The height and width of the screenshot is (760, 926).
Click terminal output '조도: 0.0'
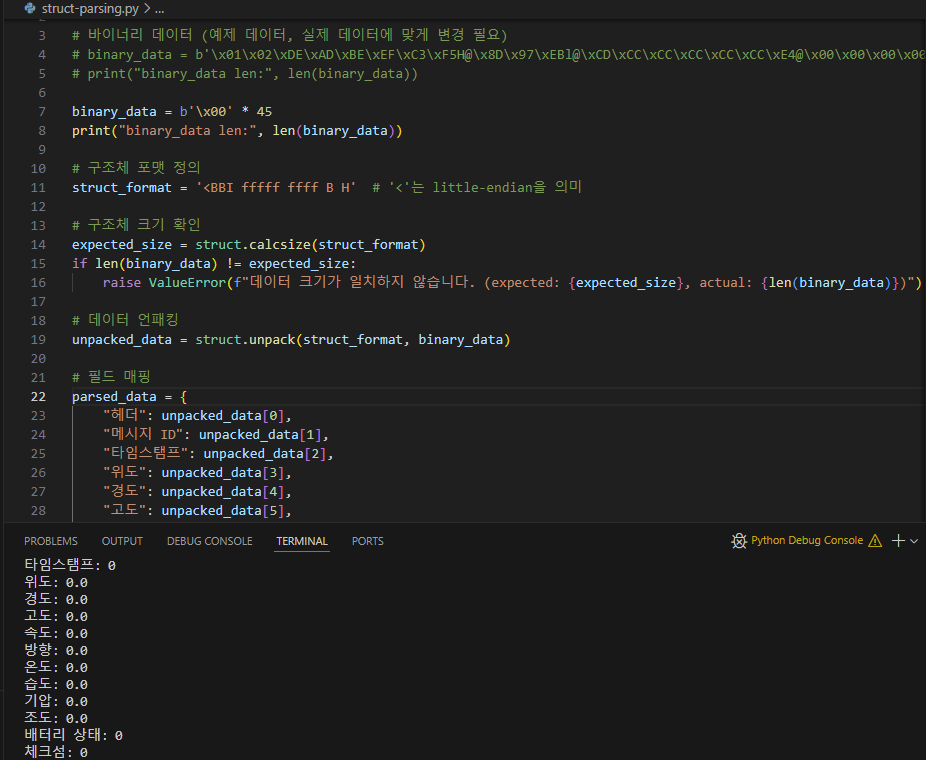(x=56, y=718)
